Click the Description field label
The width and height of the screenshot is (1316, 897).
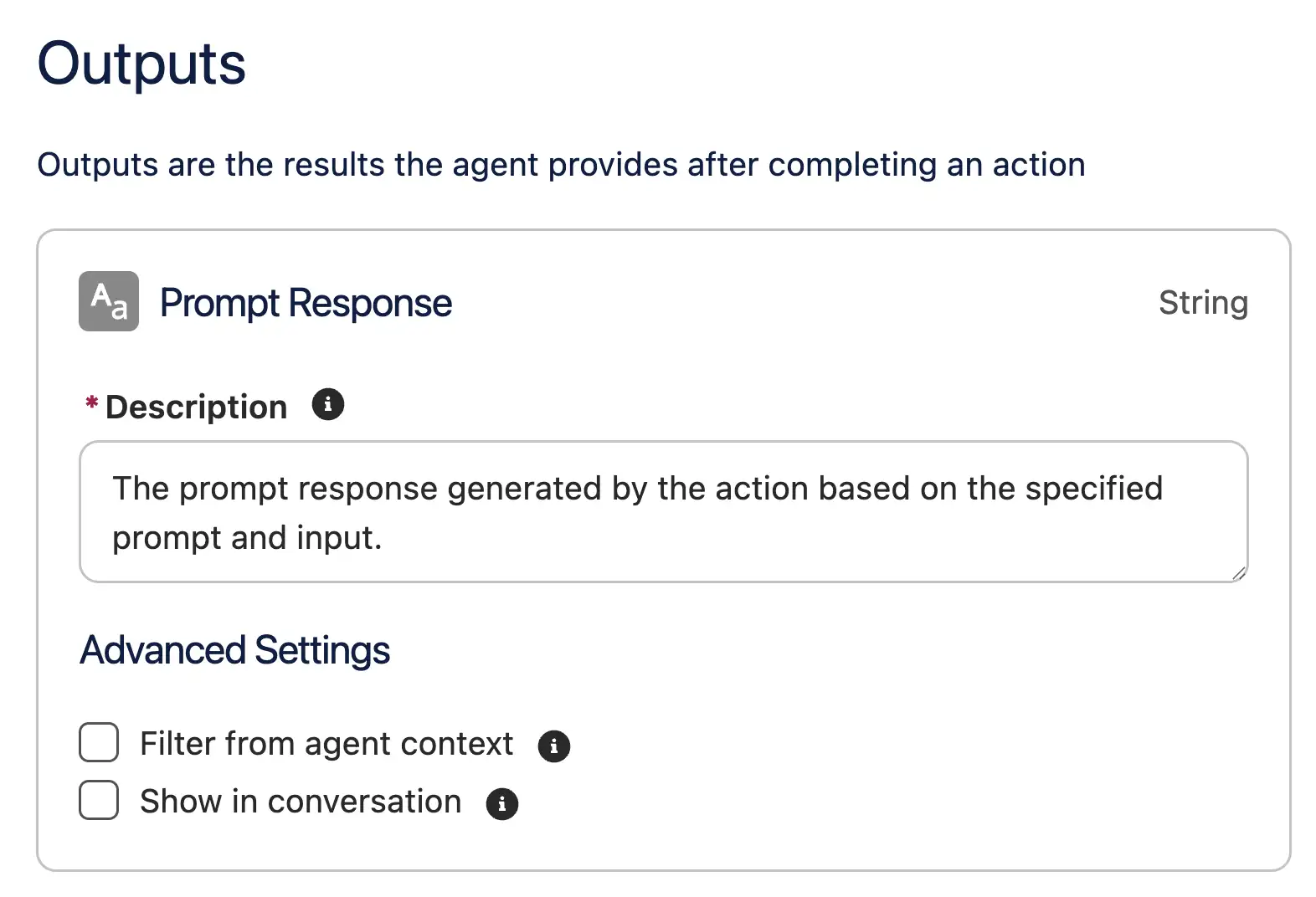(196, 407)
